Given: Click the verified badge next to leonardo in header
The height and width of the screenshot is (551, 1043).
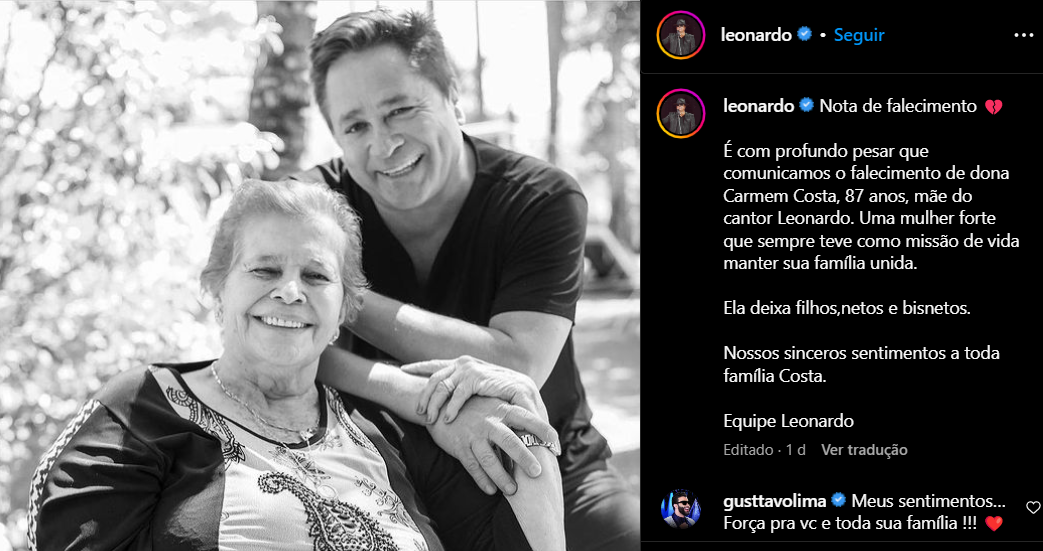Looking at the screenshot, I should pos(804,35).
